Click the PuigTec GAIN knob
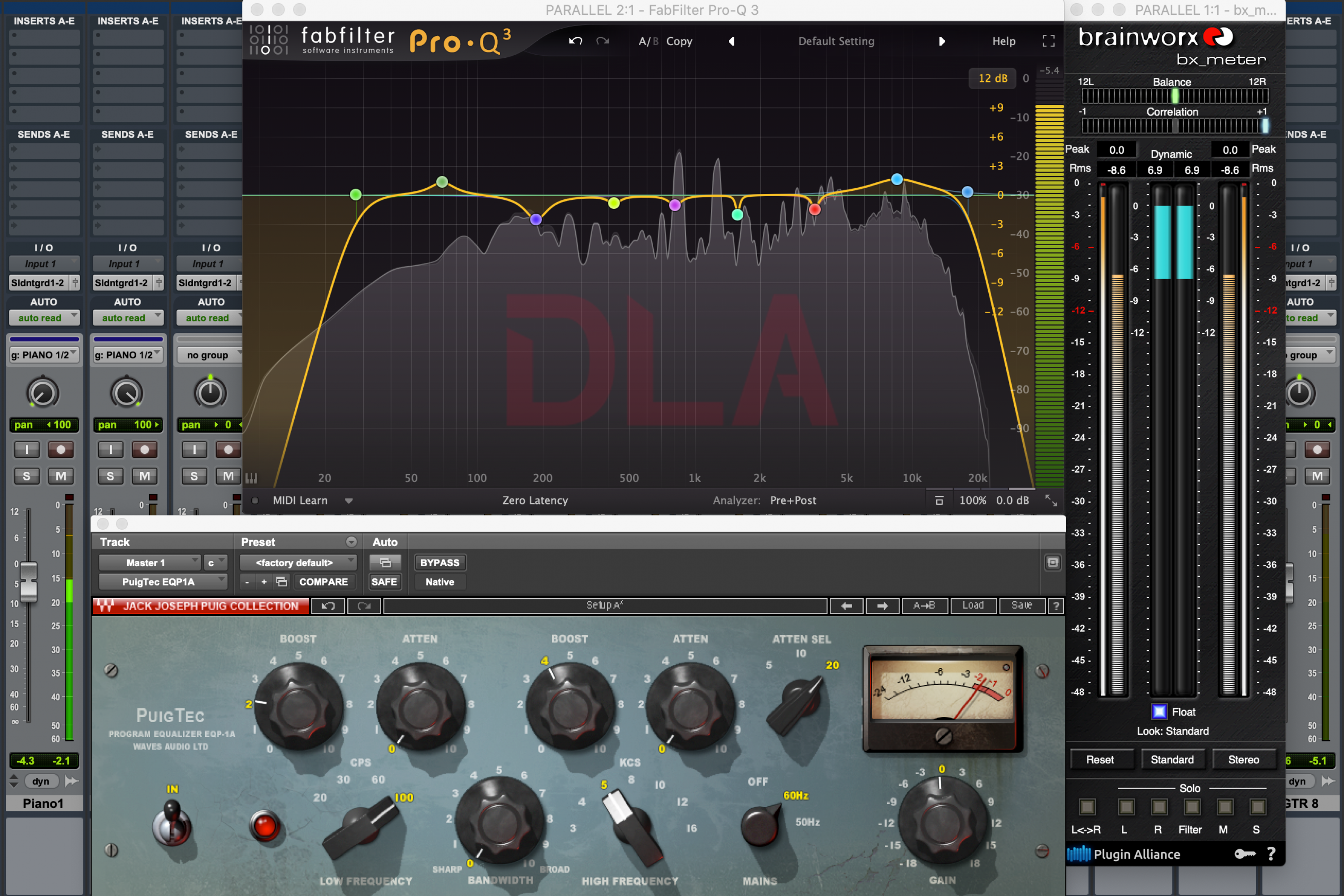Viewport: 1344px width, 896px height. click(x=941, y=821)
